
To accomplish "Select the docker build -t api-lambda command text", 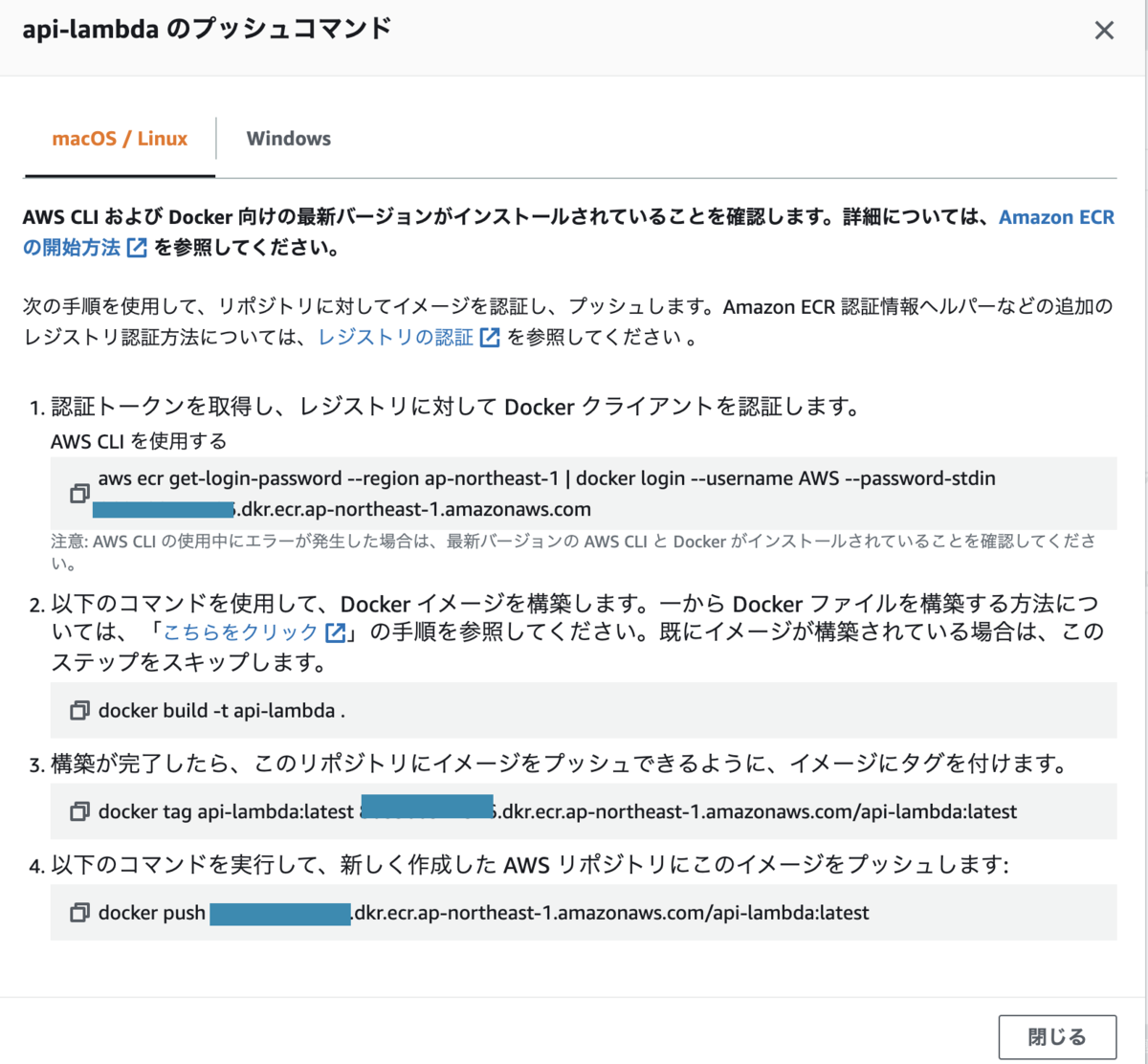I will (222, 711).
